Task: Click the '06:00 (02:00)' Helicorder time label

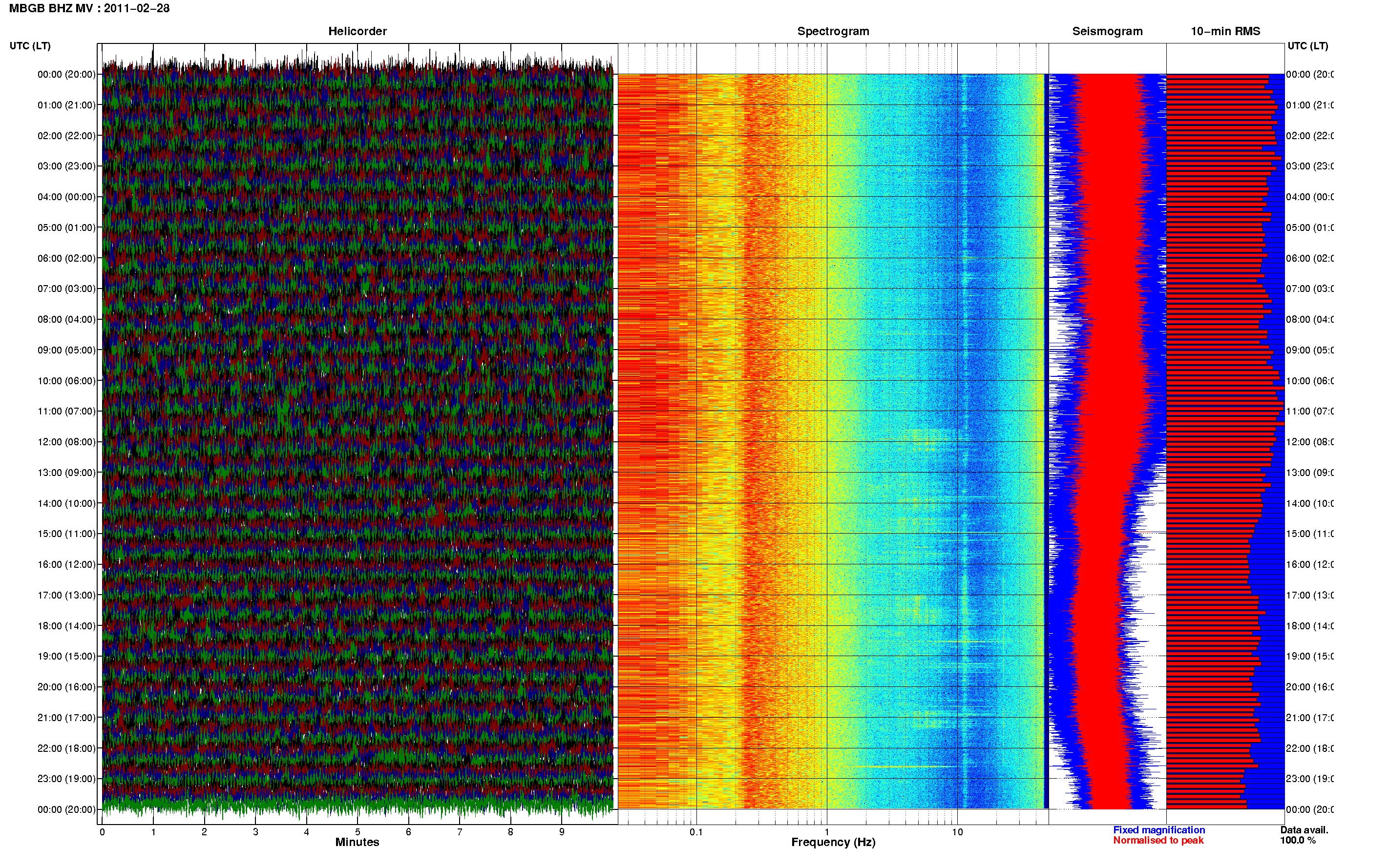Action: point(66,258)
